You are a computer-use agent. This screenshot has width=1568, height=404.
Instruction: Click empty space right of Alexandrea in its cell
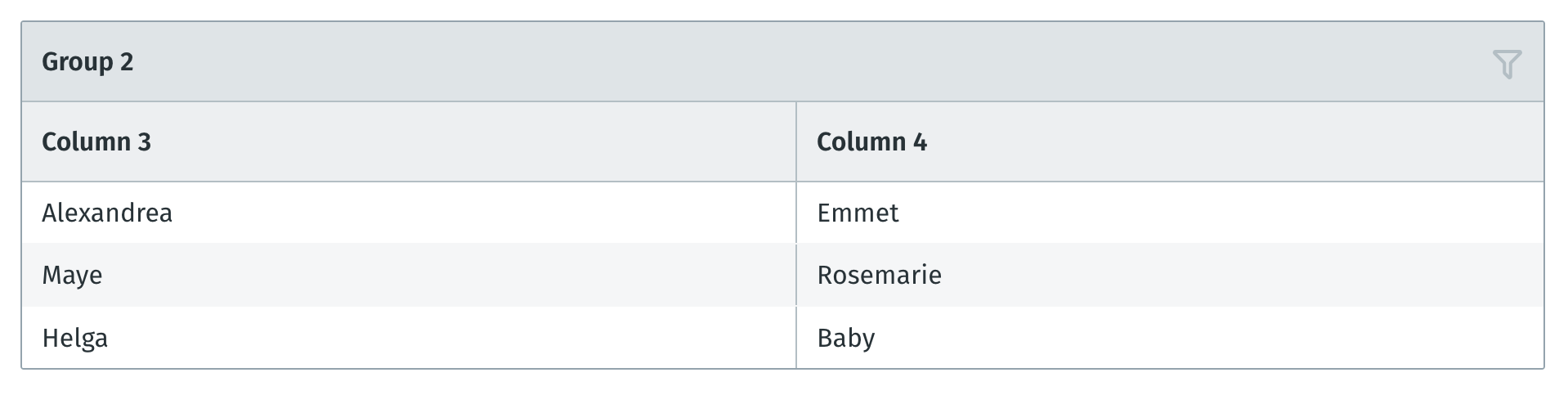[x=484, y=213]
